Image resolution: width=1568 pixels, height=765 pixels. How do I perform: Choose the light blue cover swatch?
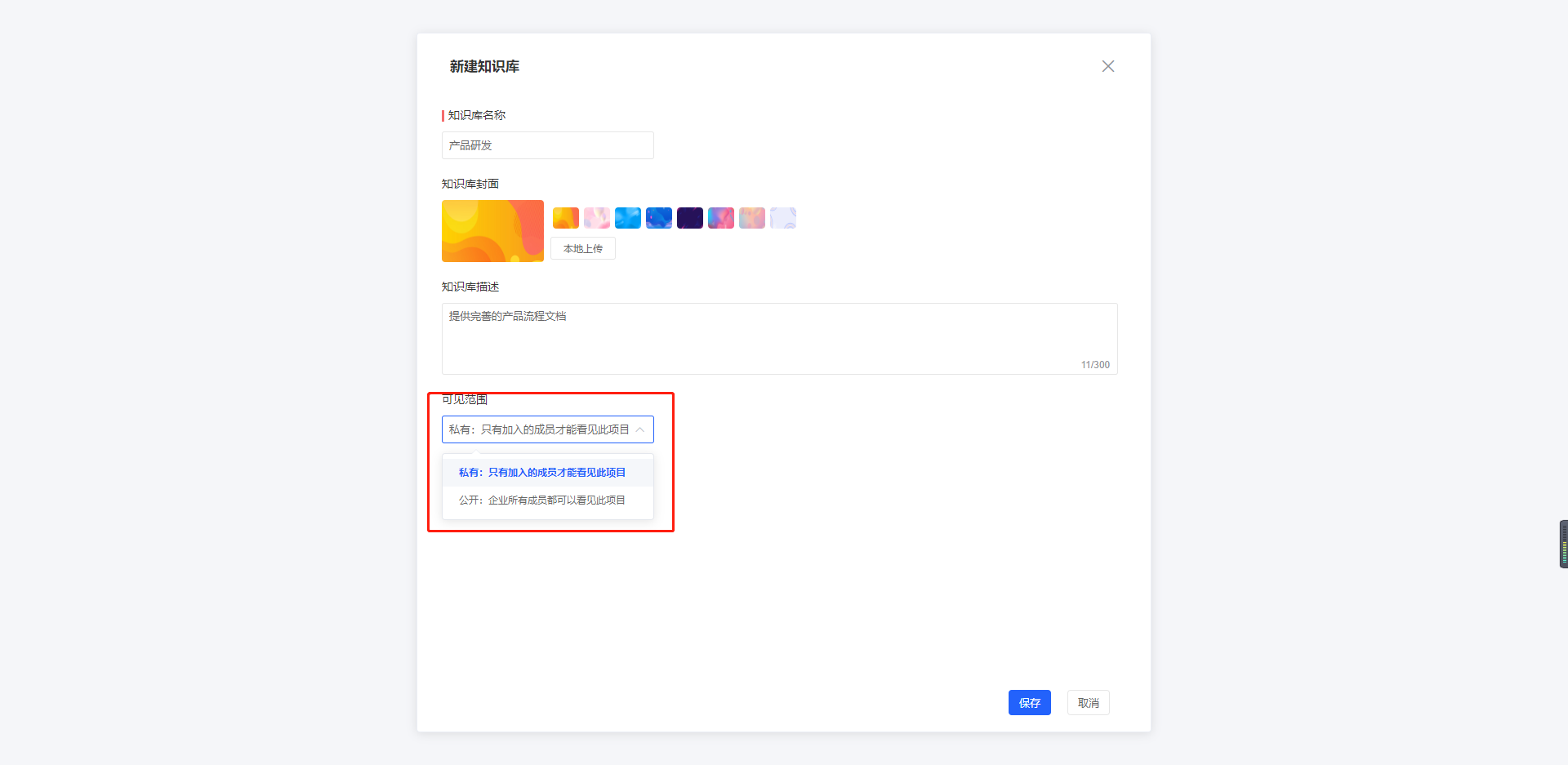627,218
